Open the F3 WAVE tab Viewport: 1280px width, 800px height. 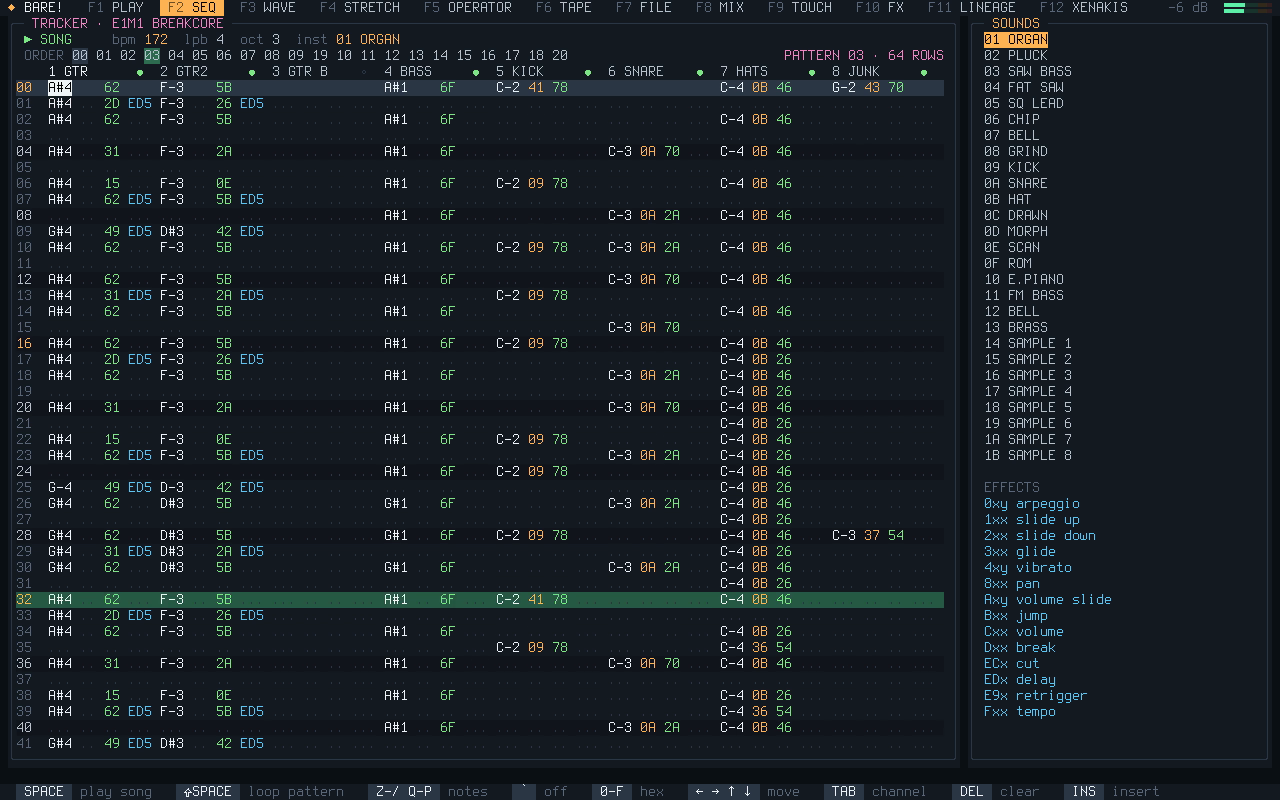pos(268,7)
